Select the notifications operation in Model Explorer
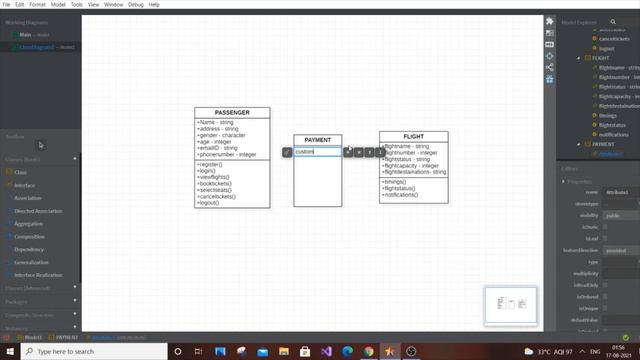 [613, 135]
